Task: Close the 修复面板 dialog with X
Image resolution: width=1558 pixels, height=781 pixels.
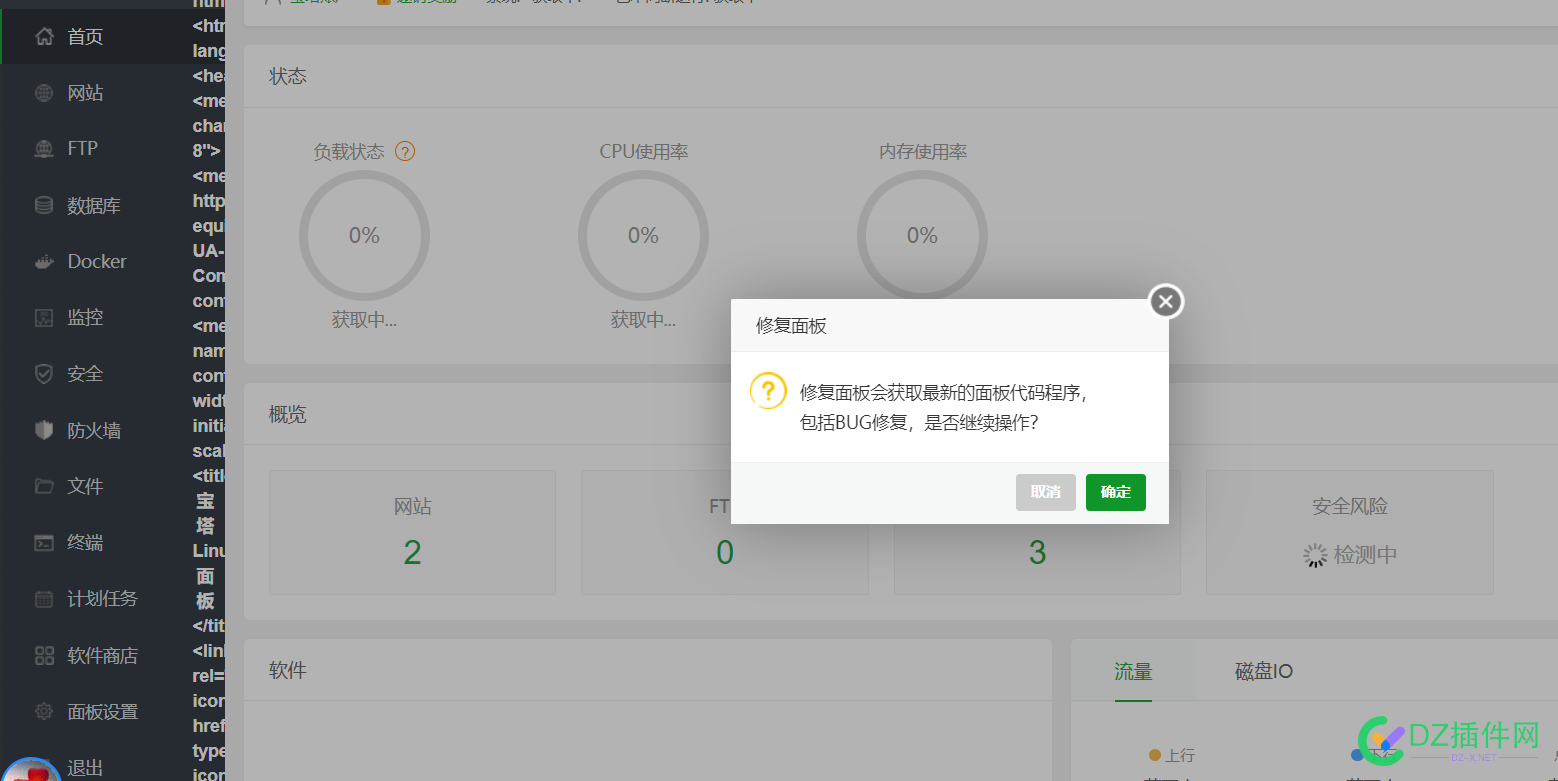Action: pos(1166,301)
